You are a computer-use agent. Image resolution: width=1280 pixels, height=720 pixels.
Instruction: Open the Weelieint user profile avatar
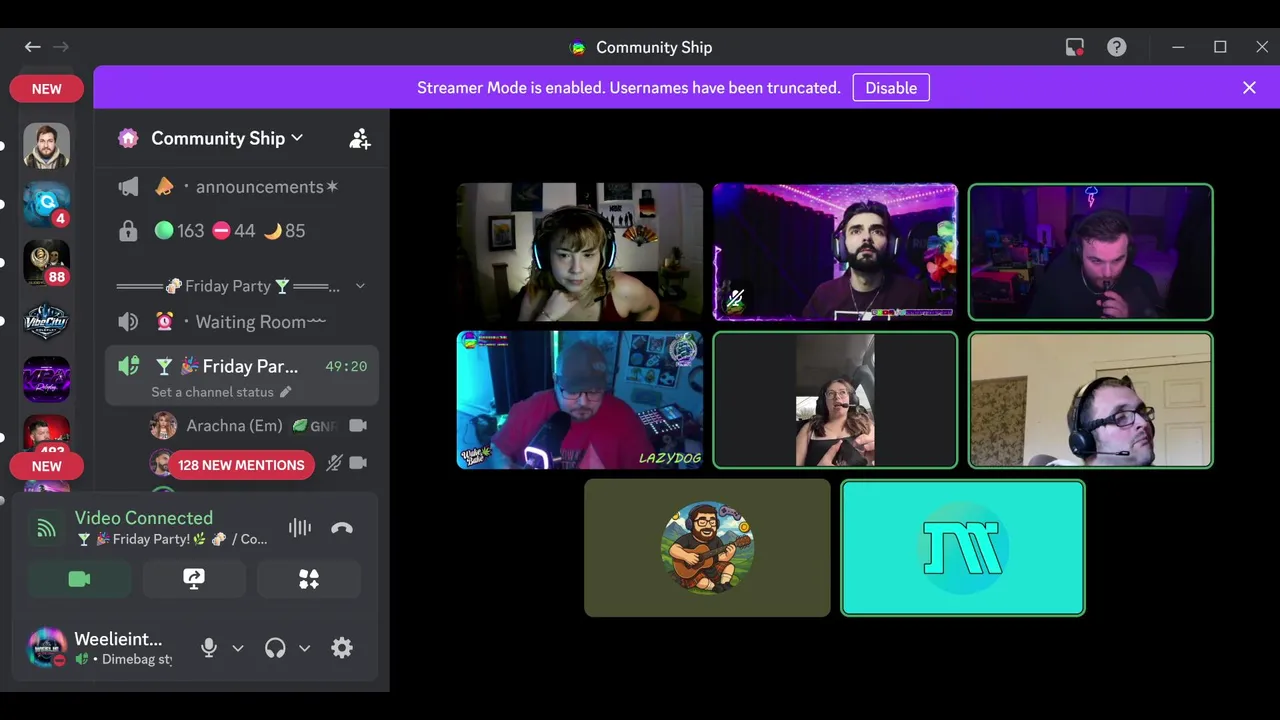[46, 648]
